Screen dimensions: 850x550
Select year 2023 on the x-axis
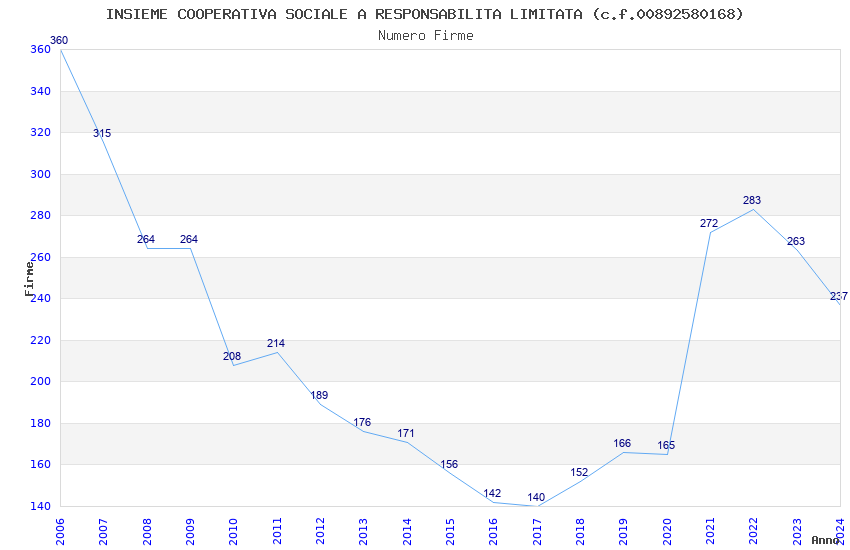(x=797, y=531)
